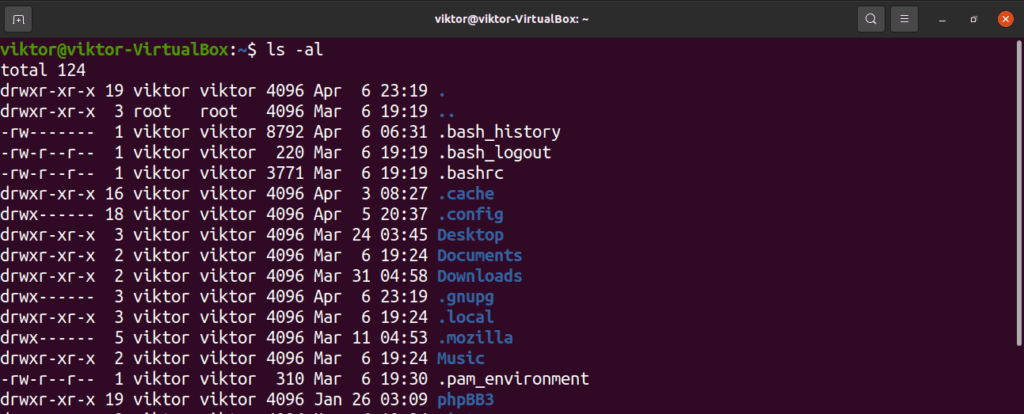Click the window title viktor@viktor-VirtualBox

click(x=512, y=19)
